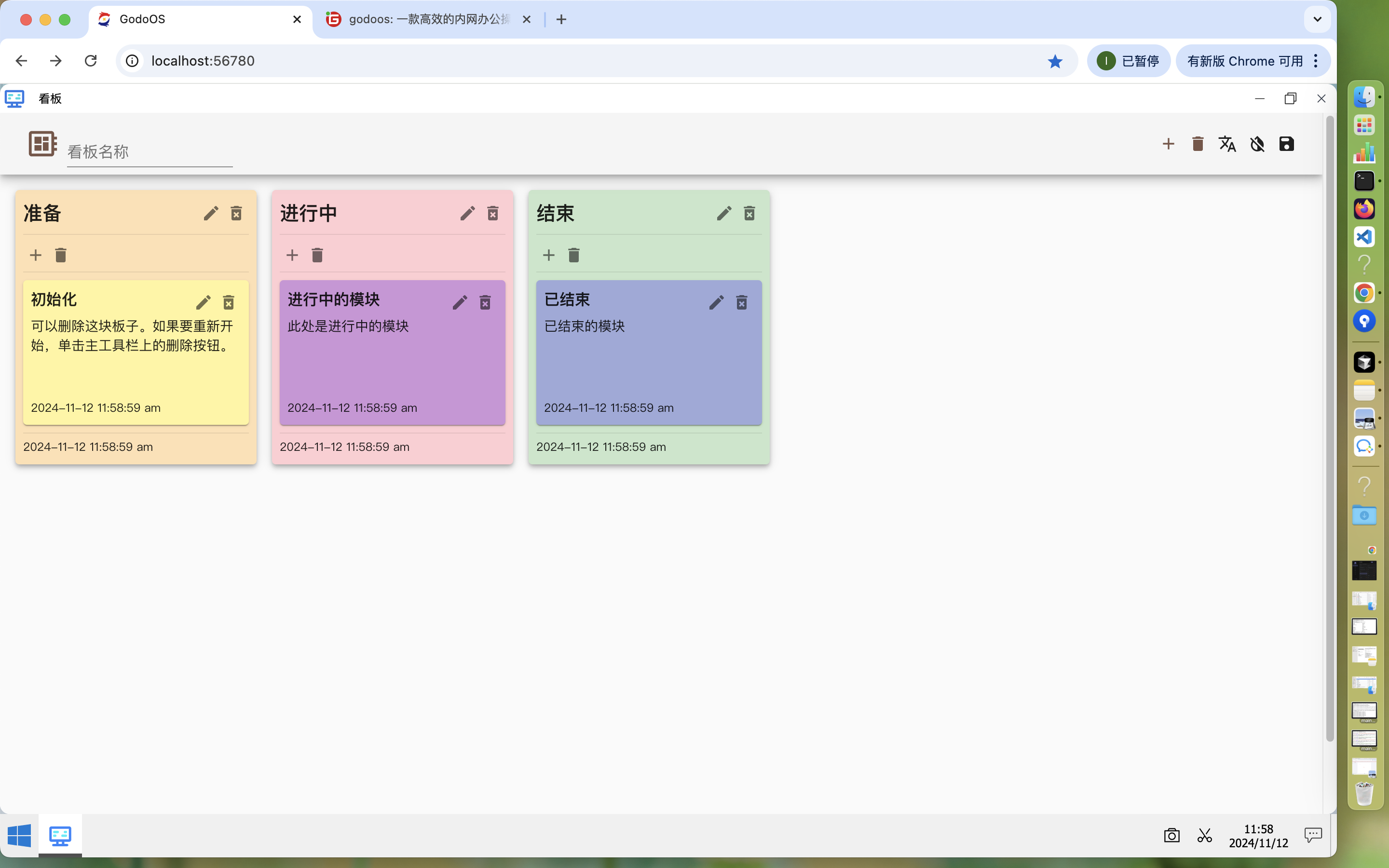The height and width of the screenshot is (868, 1389).
Task: Click the kanban board logo icon
Action: point(42,144)
